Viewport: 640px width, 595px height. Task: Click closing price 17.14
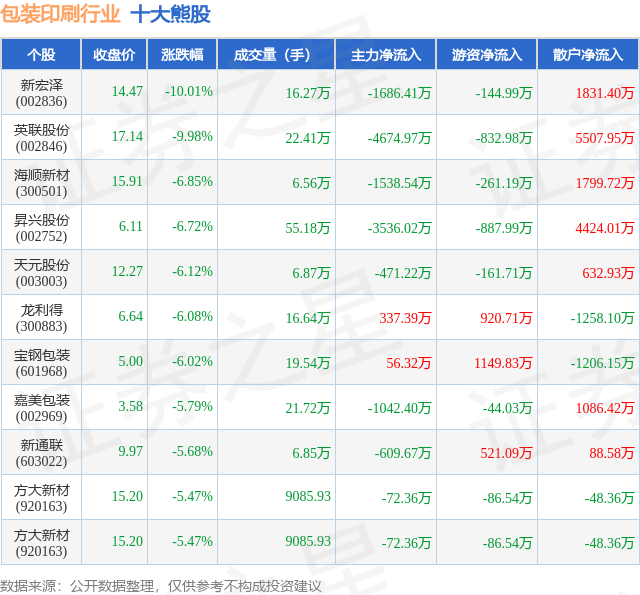click(x=127, y=136)
